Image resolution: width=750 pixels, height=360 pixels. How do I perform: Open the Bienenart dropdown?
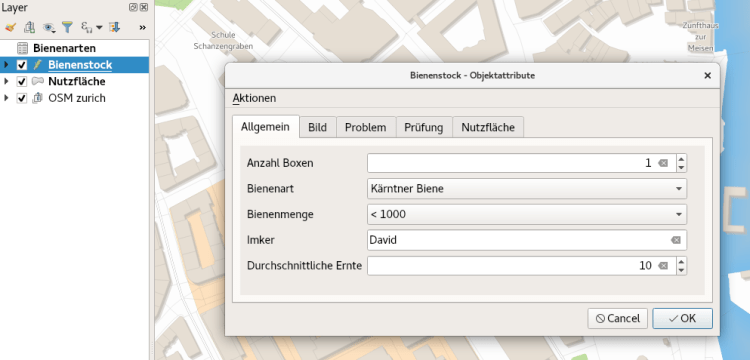pyautogui.click(x=527, y=189)
